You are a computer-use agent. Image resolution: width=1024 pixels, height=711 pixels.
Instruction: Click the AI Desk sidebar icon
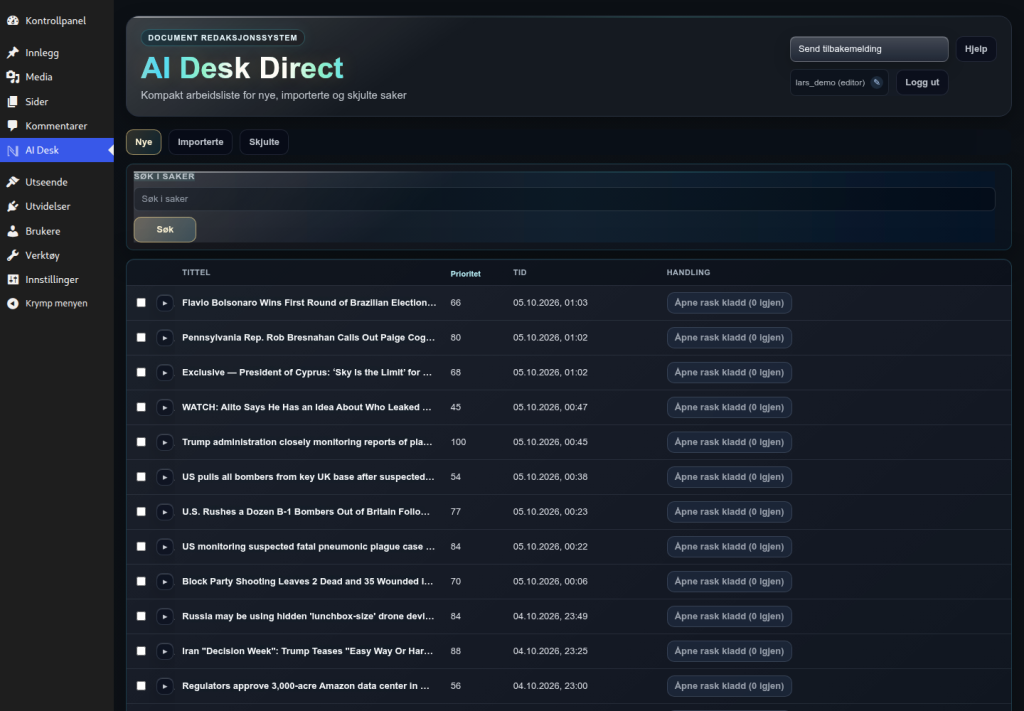coord(12,150)
